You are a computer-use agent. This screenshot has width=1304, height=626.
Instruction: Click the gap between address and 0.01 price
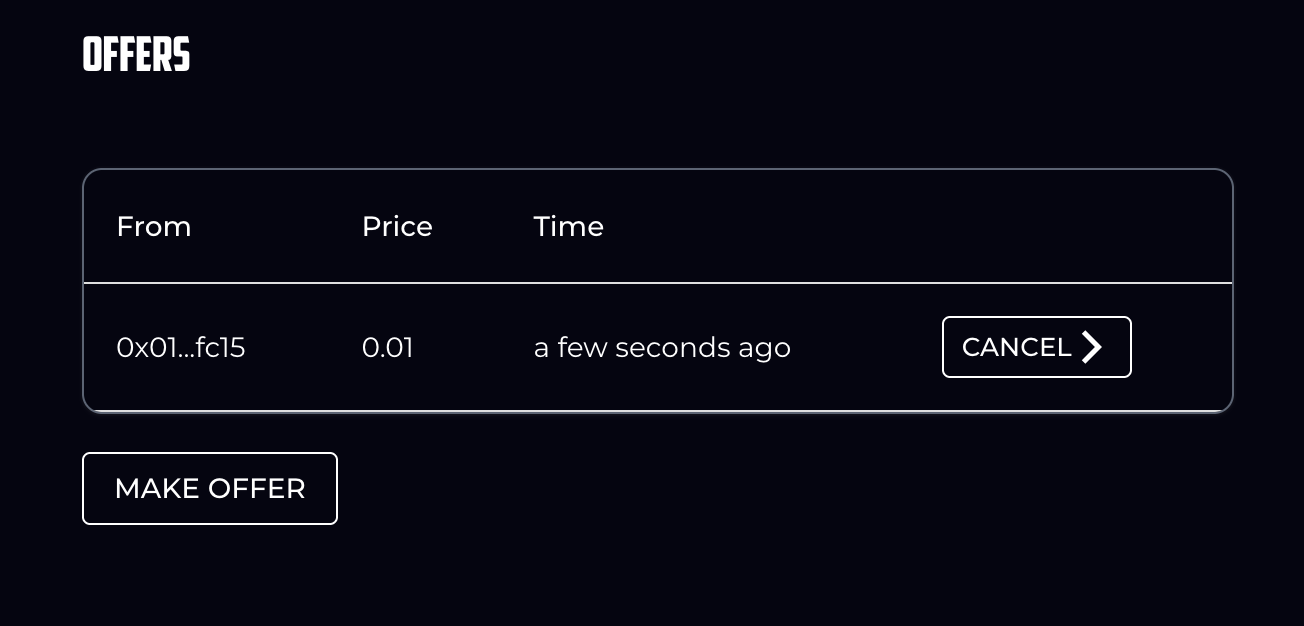(303, 348)
